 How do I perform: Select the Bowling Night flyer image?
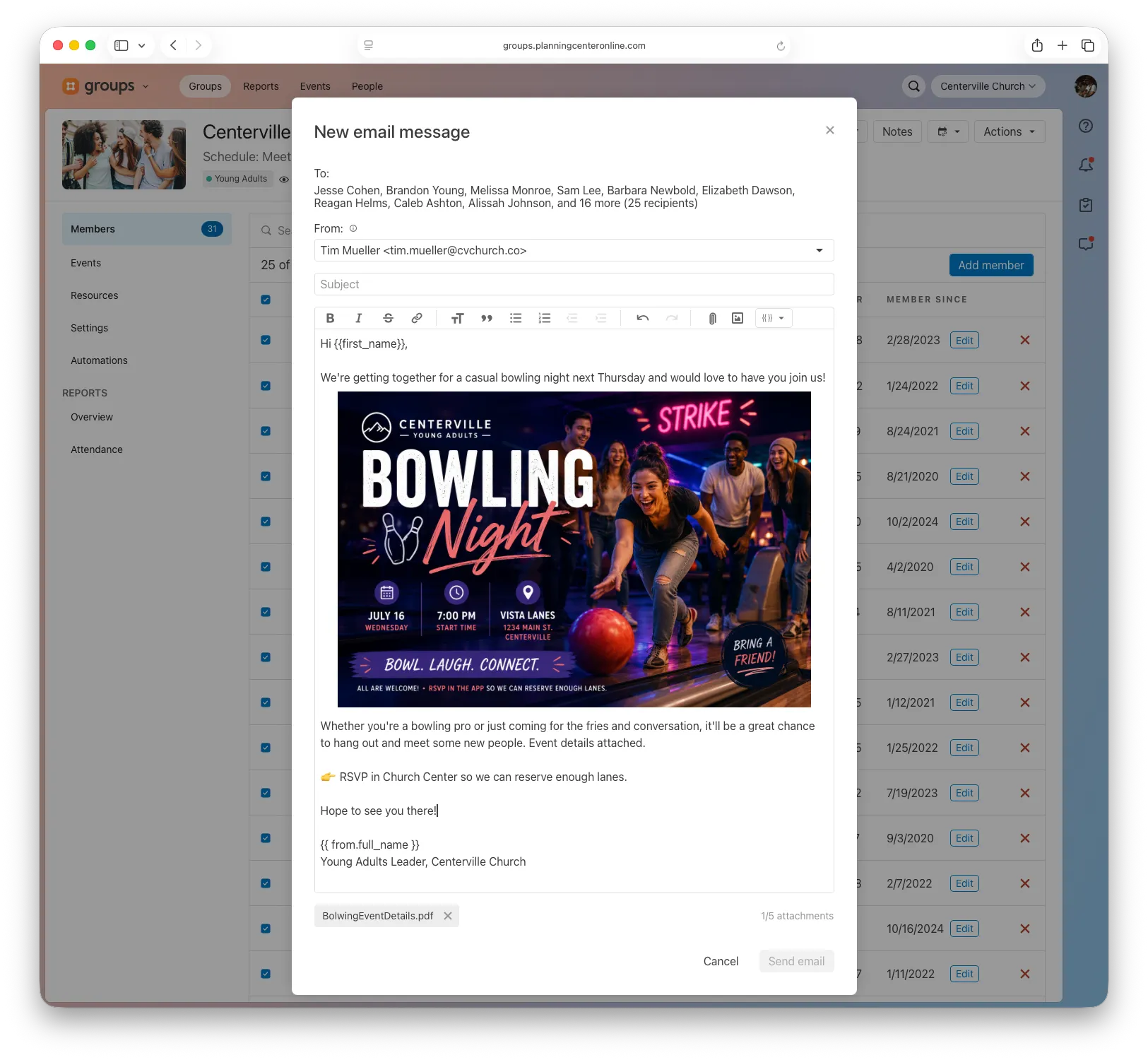[x=574, y=549]
